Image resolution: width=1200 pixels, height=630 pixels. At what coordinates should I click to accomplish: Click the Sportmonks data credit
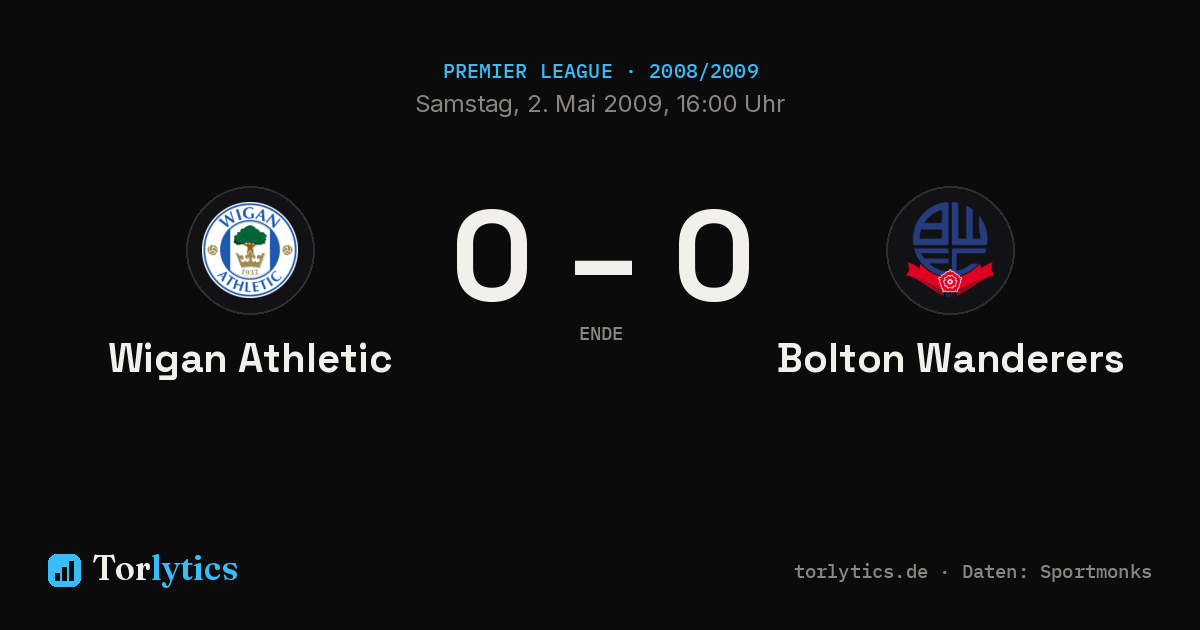coord(1096,572)
